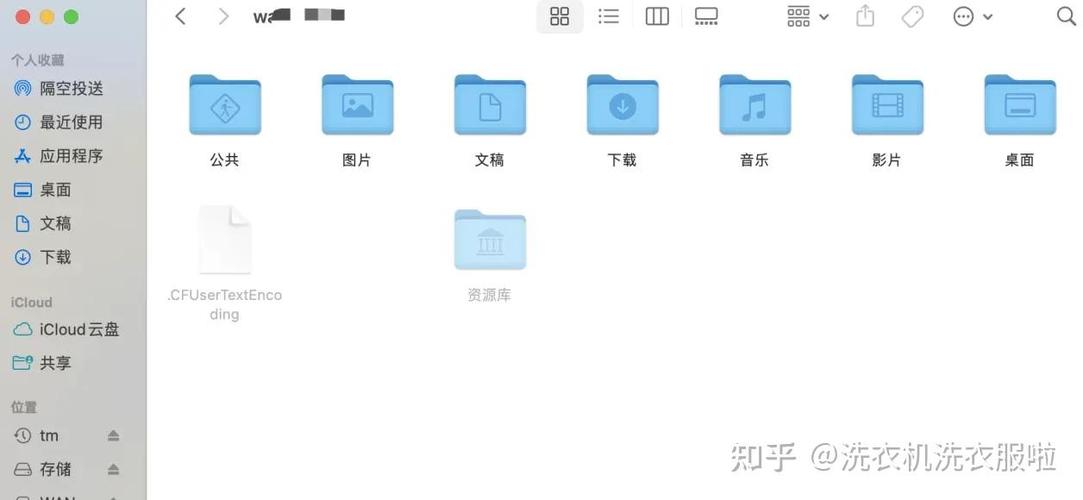Screen dimensions: 1083x500
Task: Go back with the left chevron
Action: coord(181,17)
